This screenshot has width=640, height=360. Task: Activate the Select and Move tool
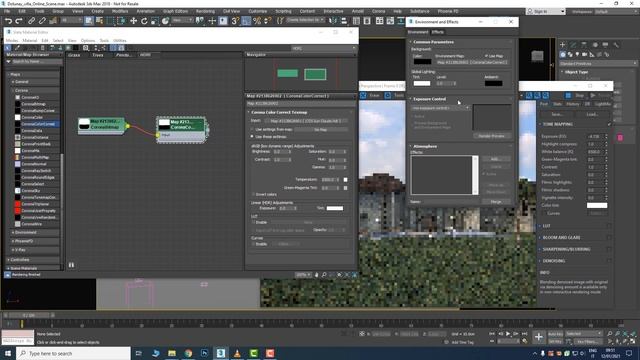click(x=133, y=21)
